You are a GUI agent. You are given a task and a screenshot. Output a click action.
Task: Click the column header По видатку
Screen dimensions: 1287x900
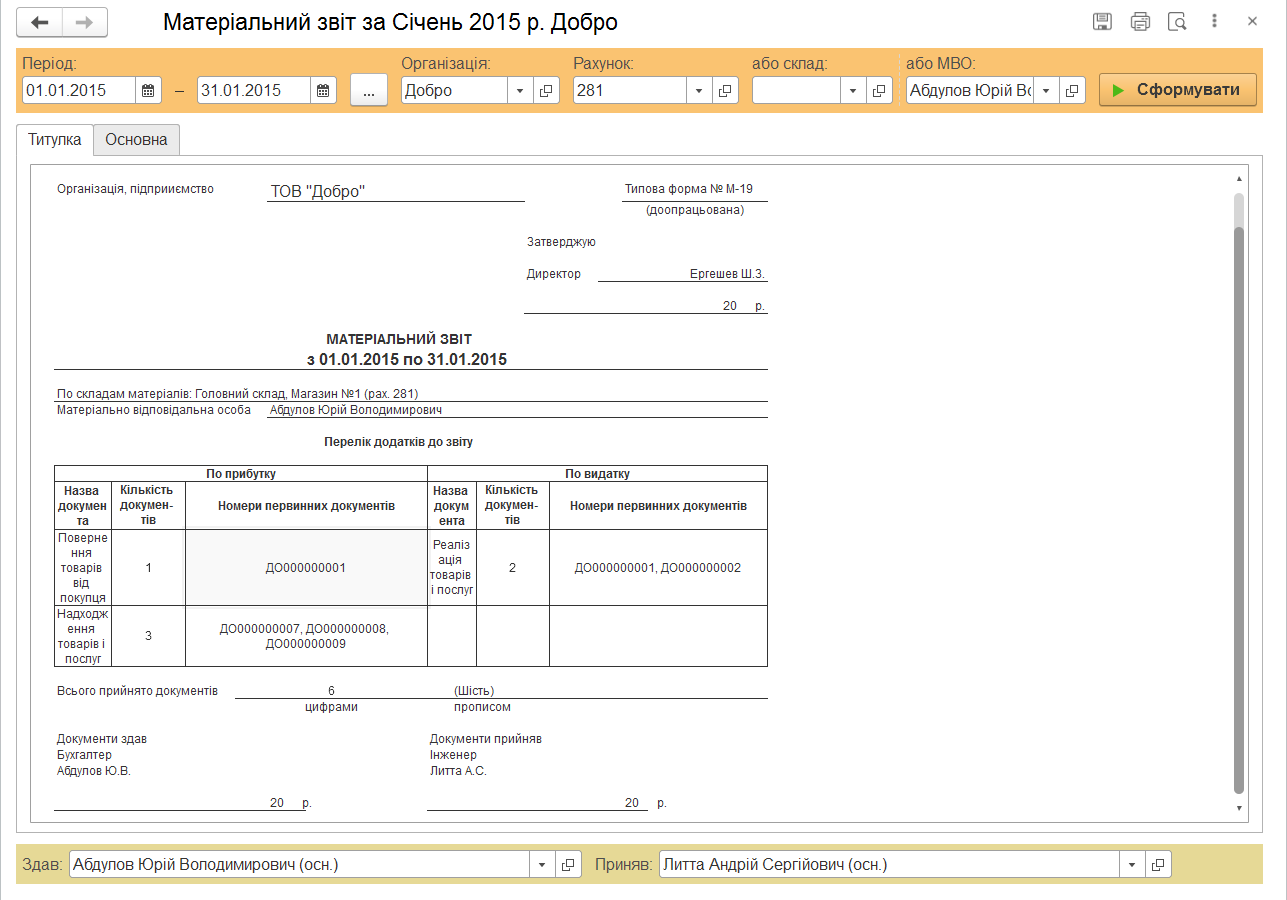point(598,474)
